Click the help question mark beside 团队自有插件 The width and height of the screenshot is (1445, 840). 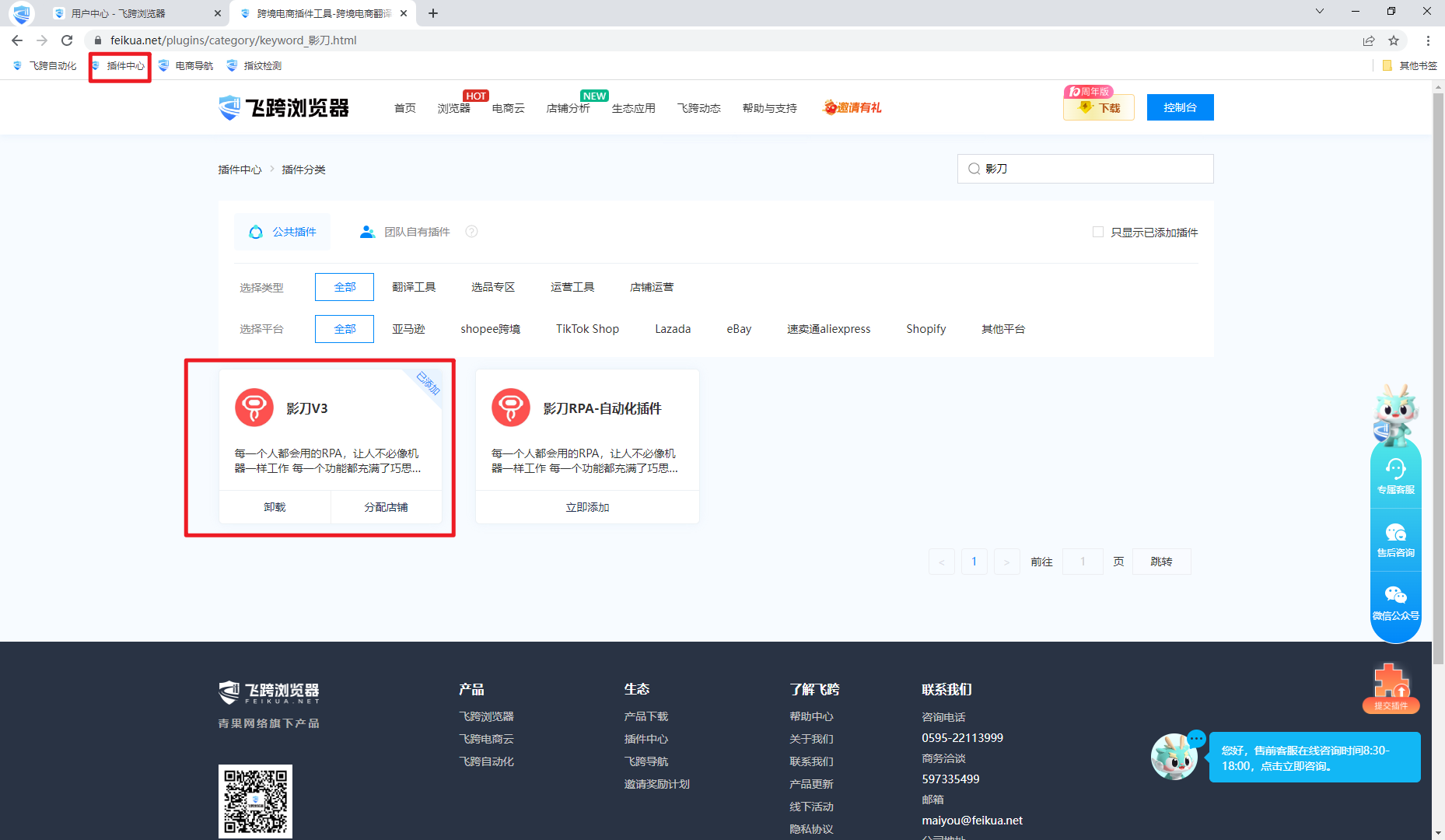click(x=471, y=232)
